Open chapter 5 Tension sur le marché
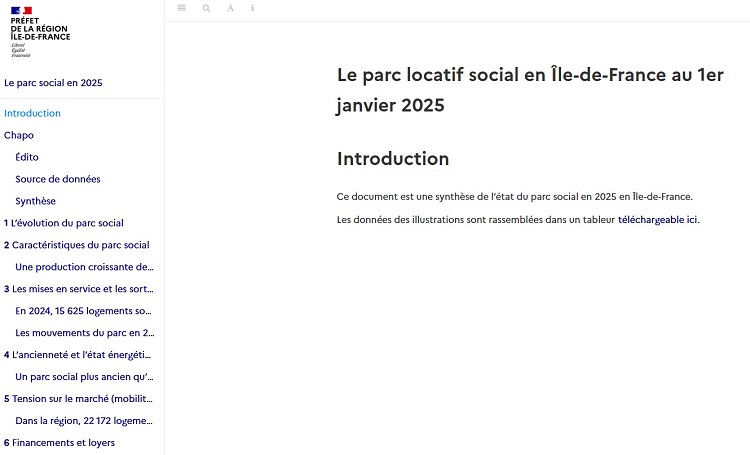 click(x=79, y=399)
